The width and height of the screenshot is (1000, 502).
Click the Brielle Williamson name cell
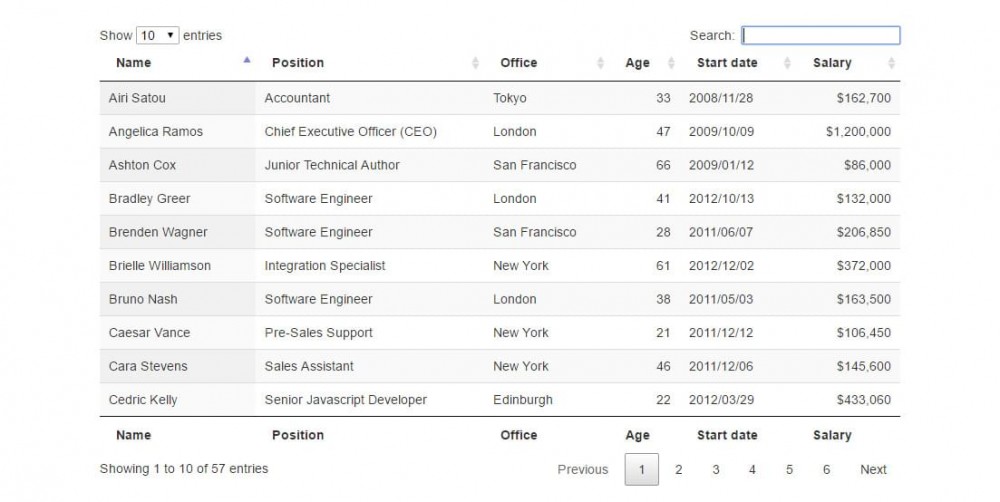tap(160, 266)
